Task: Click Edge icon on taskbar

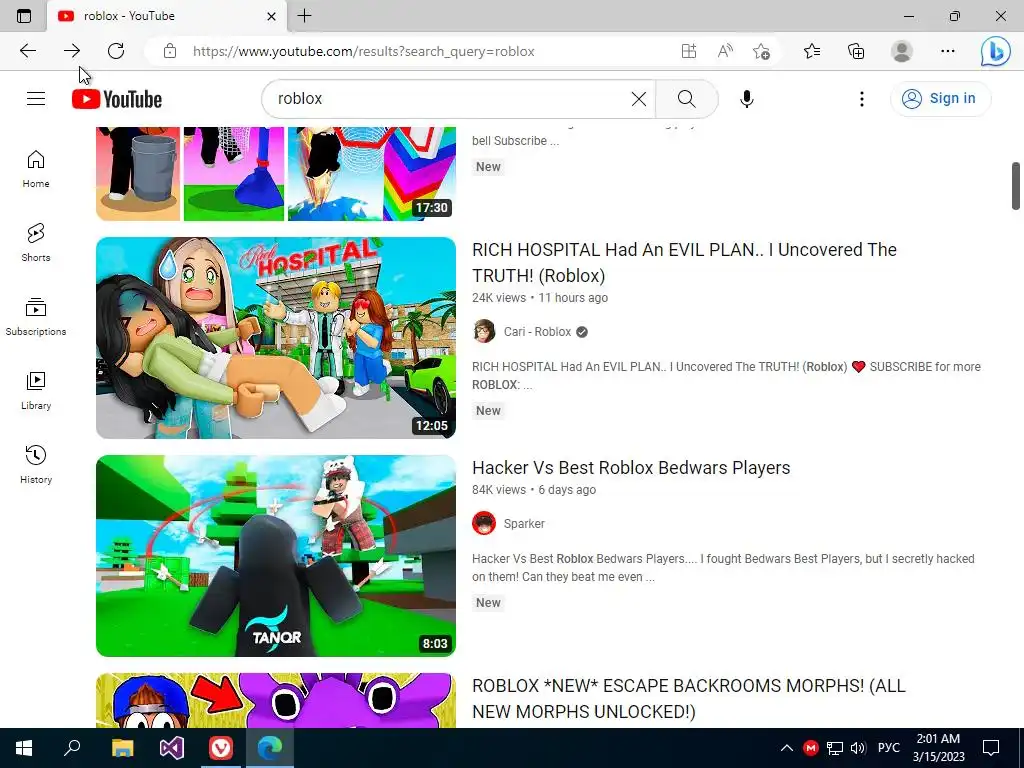Action: (270, 748)
